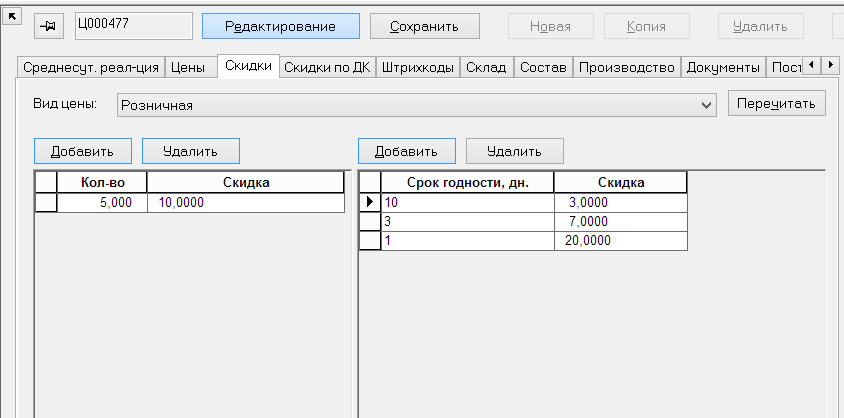Click the Ц000477 code input field
The height and width of the screenshot is (418, 844).
(x=133, y=26)
